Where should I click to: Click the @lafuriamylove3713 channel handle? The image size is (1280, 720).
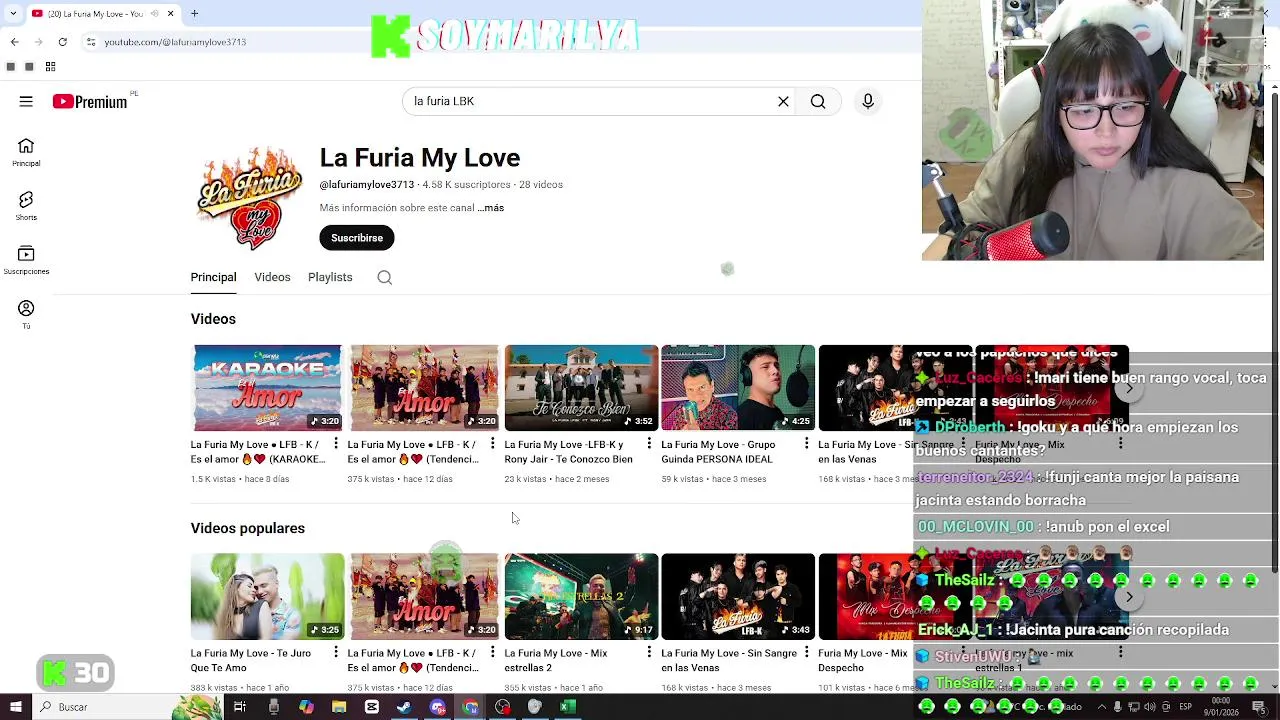(x=367, y=185)
